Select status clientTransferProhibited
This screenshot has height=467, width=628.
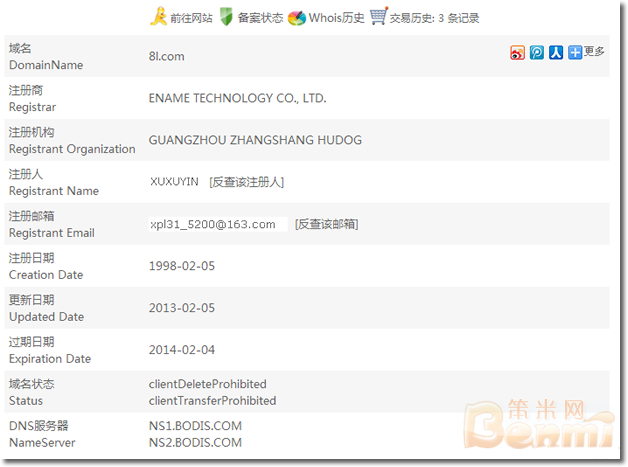pyautogui.click(x=212, y=401)
